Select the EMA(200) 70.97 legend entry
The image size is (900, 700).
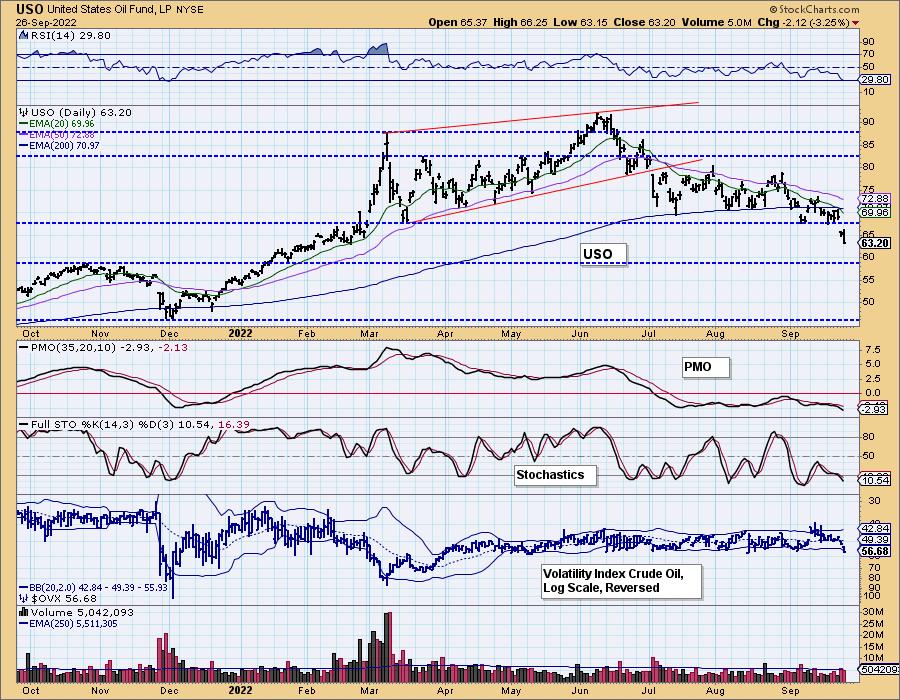click(x=64, y=146)
